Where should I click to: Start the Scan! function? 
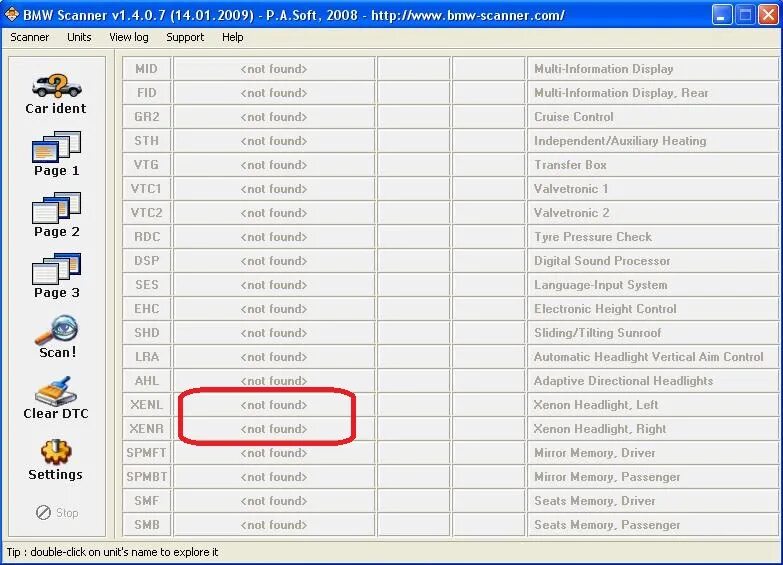point(57,337)
